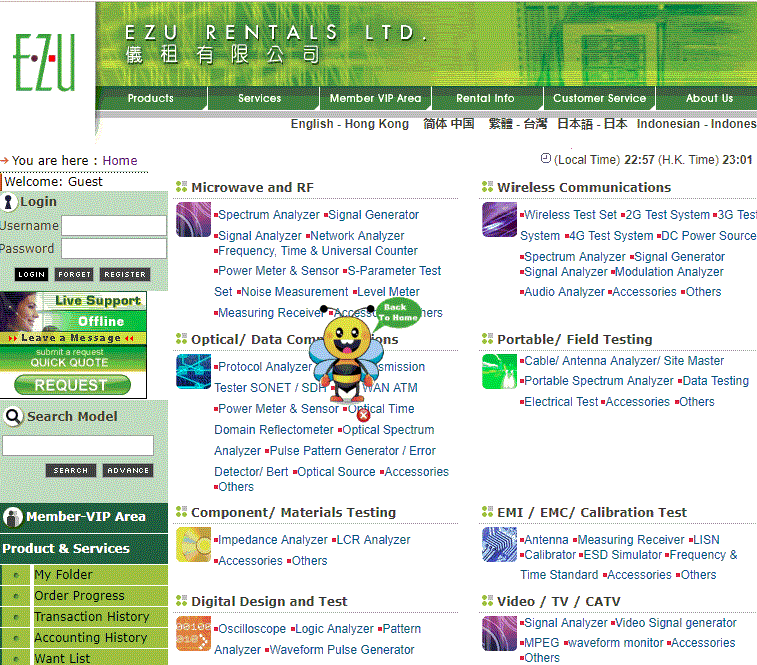This screenshot has width=757, height=665.
Task: Focus the Password field
Action: click(114, 249)
